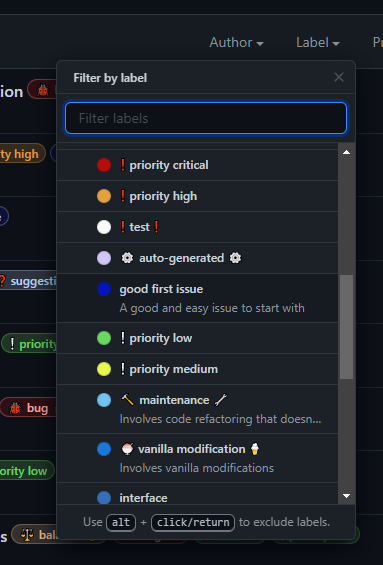Select the interface label
The width and height of the screenshot is (383, 565).
197,495
